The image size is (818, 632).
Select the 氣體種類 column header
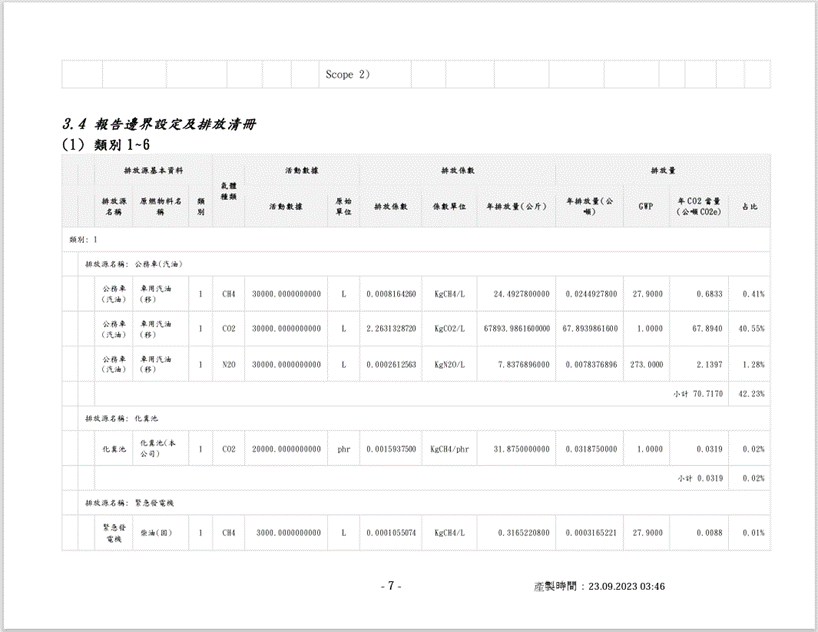pos(228,190)
